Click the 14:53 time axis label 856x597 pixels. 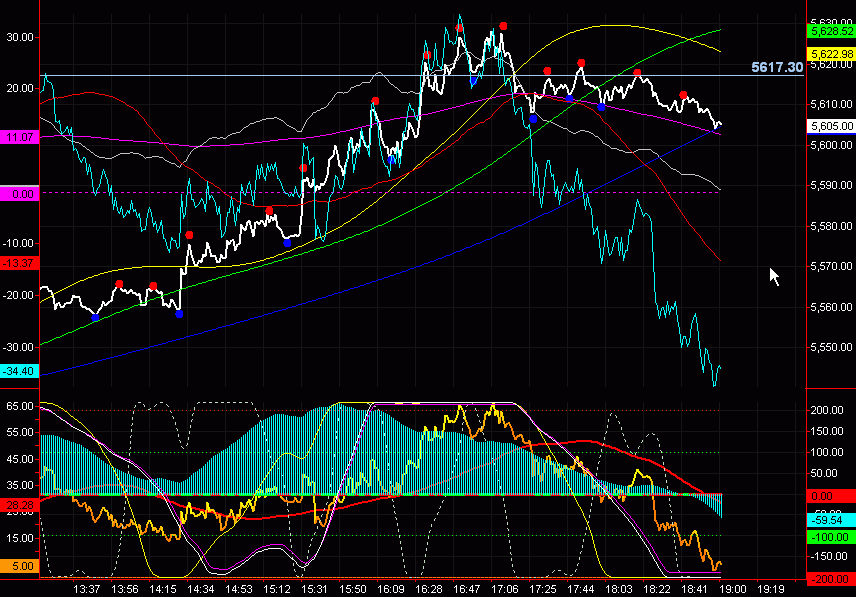[x=239, y=589]
